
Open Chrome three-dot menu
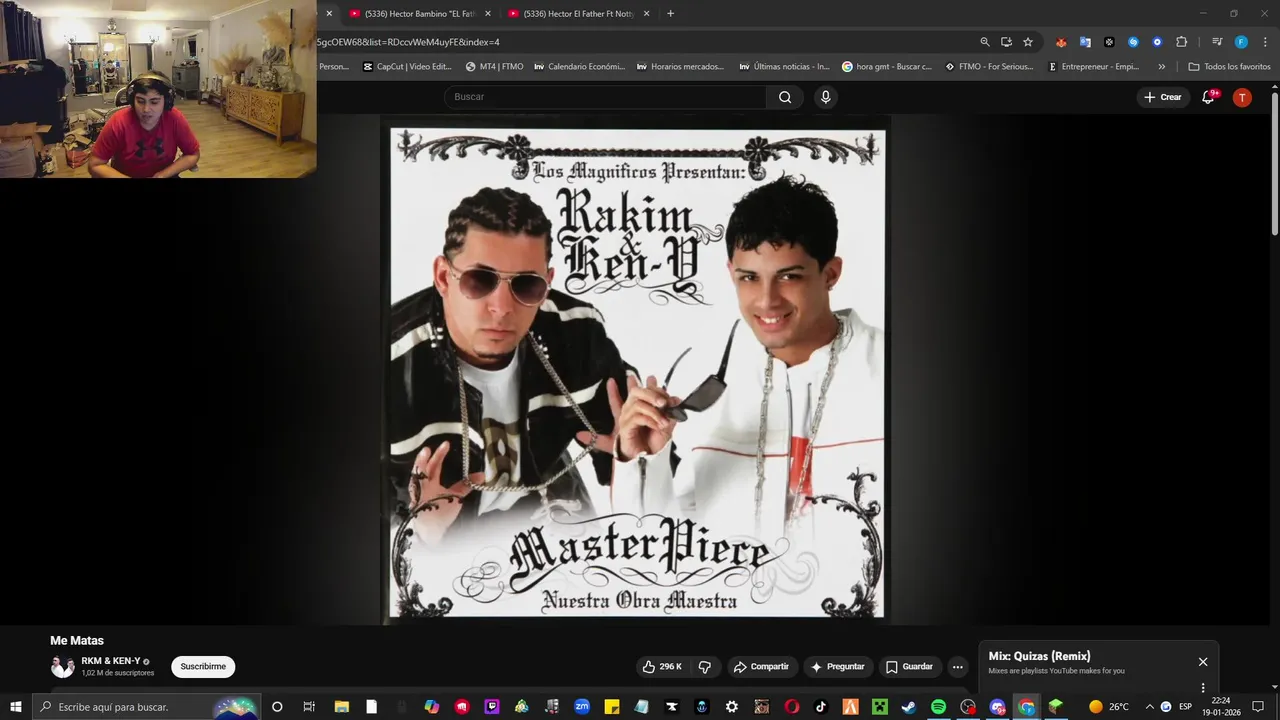tap(1264, 42)
